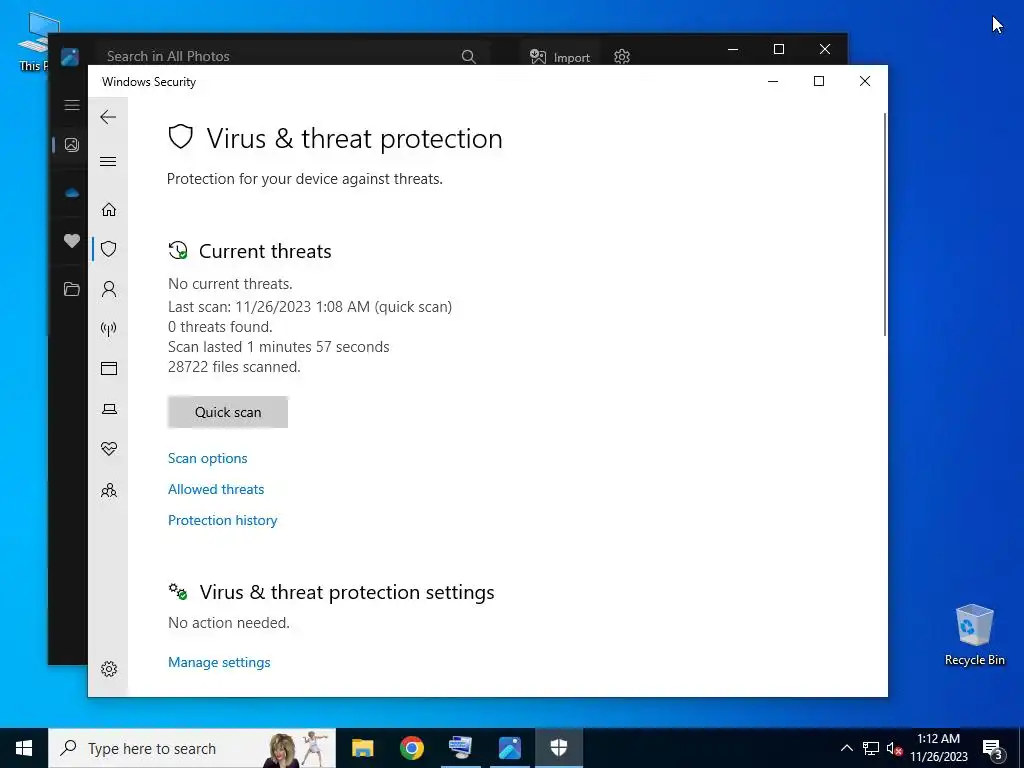The height and width of the screenshot is (768, 1024).
Task: Maximize the Photos window
Action: coord(778,49)
